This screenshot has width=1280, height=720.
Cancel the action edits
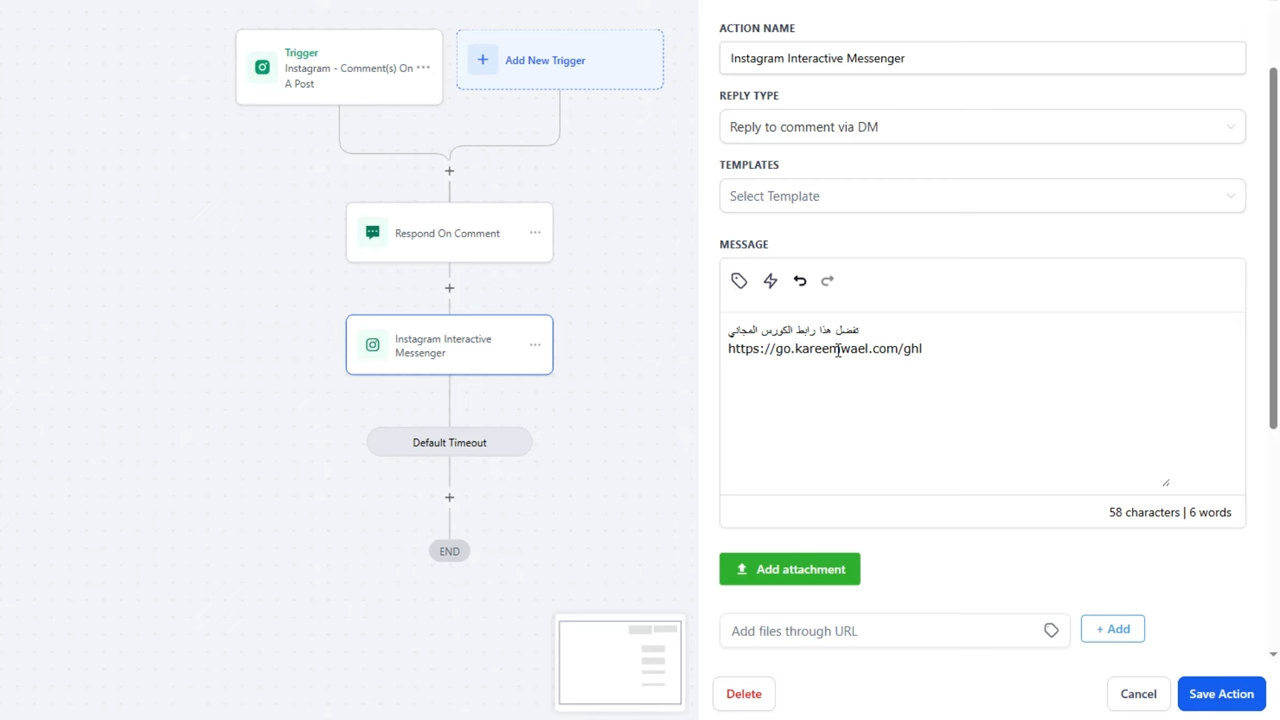tap(1138, 694)
